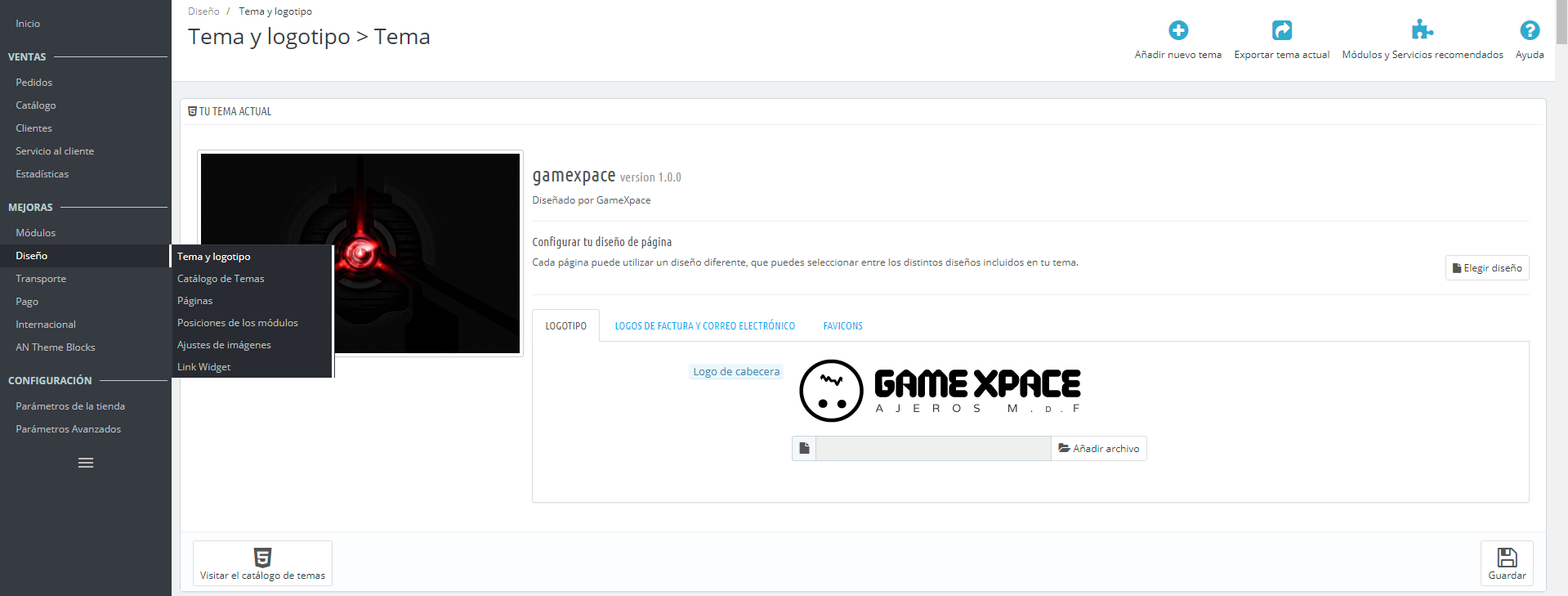Click the logo file path input field
Image resolution: width=1568 pixels, height=596 pixels.
click(933, 448)
